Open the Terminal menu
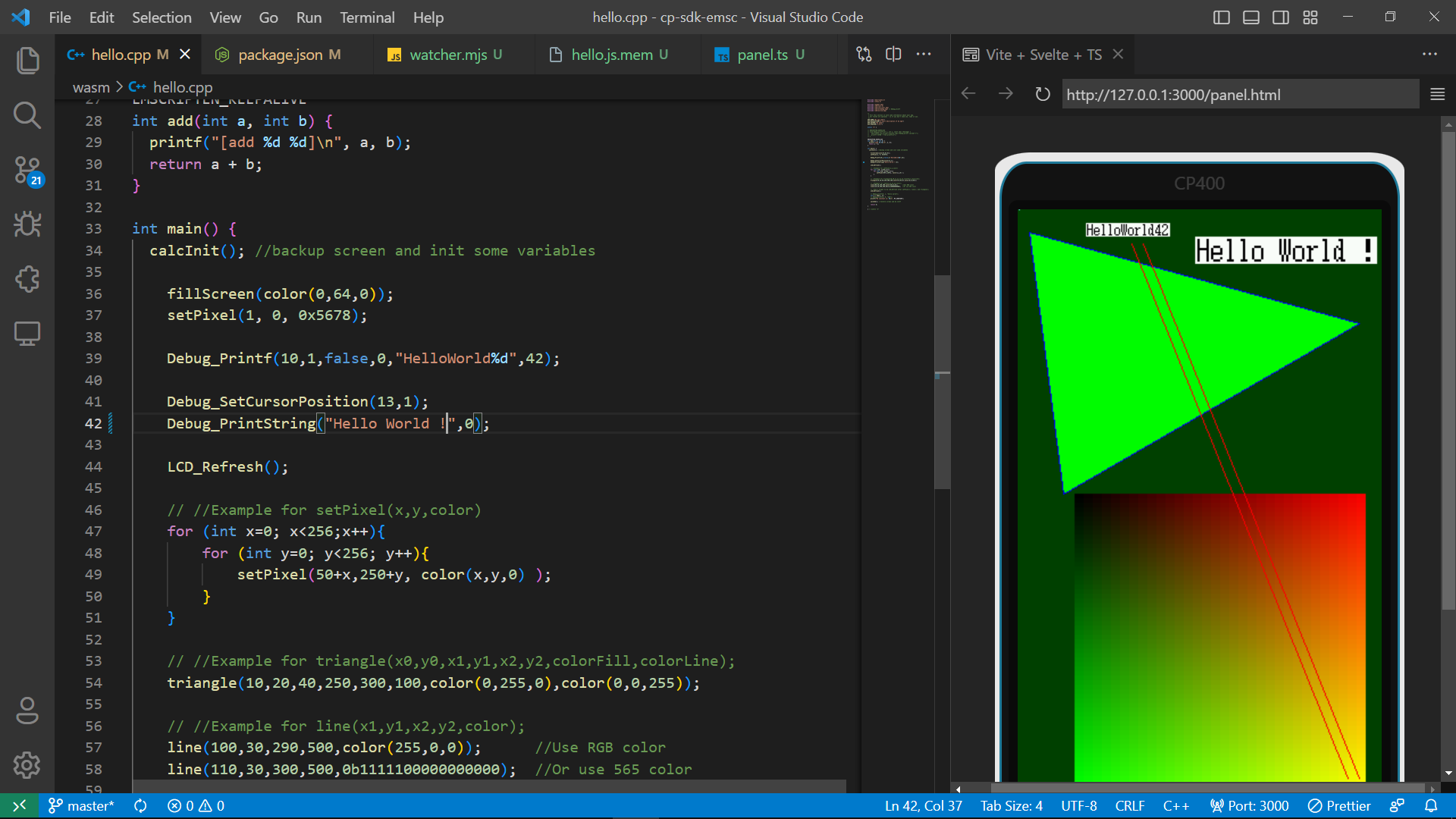1456x819 pixels. tap(366, 17)
